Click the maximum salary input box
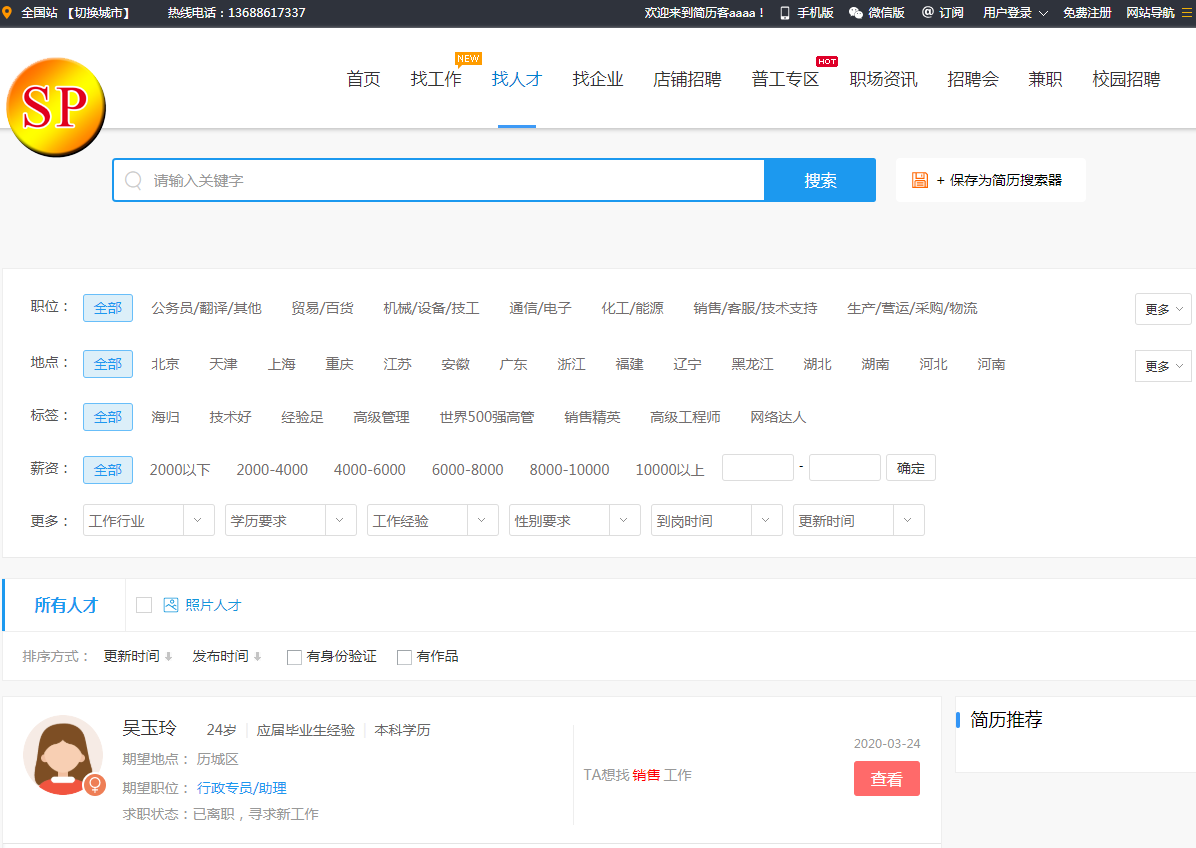 pos(844,467)
